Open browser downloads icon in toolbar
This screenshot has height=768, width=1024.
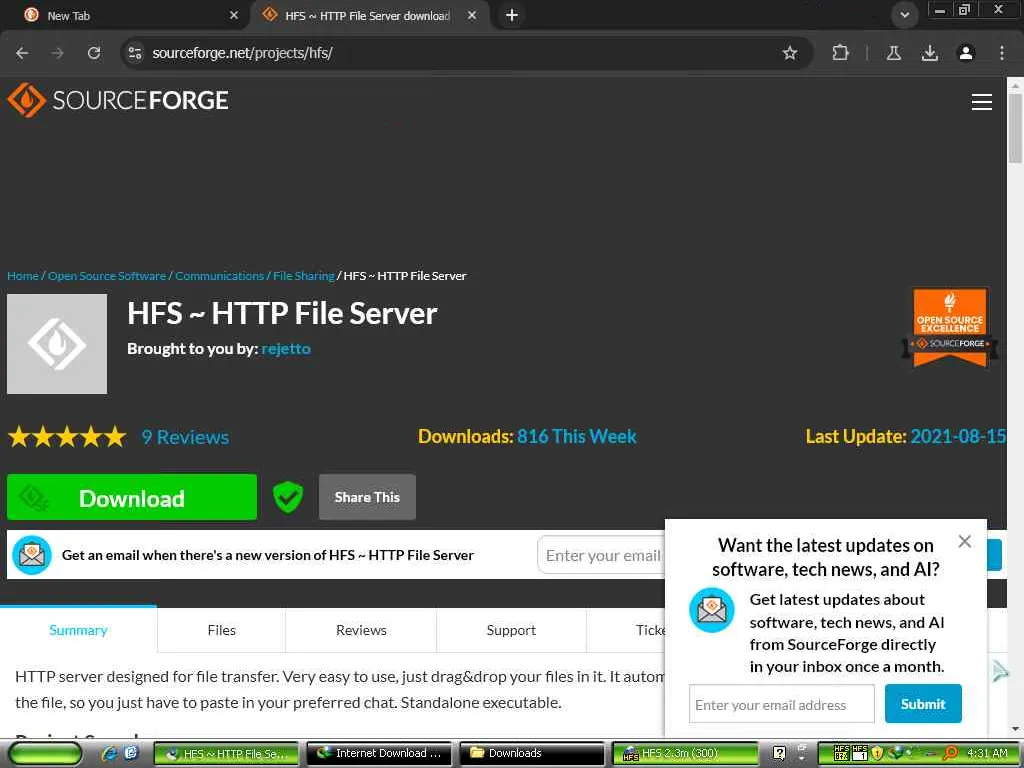coord(929,53)
